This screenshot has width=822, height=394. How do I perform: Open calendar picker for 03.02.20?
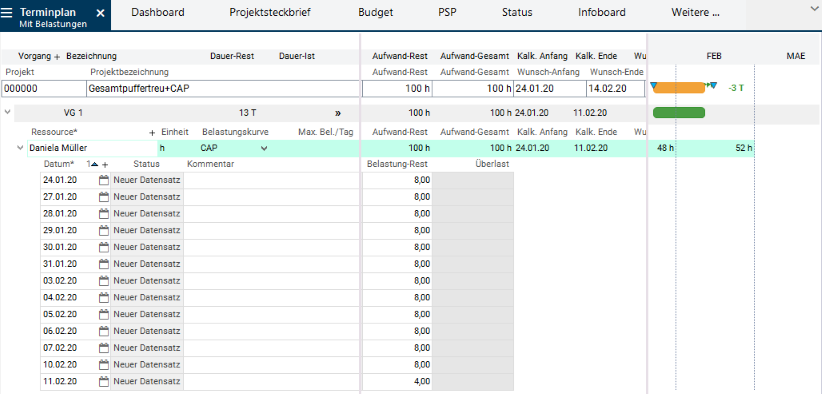point(104,281)
